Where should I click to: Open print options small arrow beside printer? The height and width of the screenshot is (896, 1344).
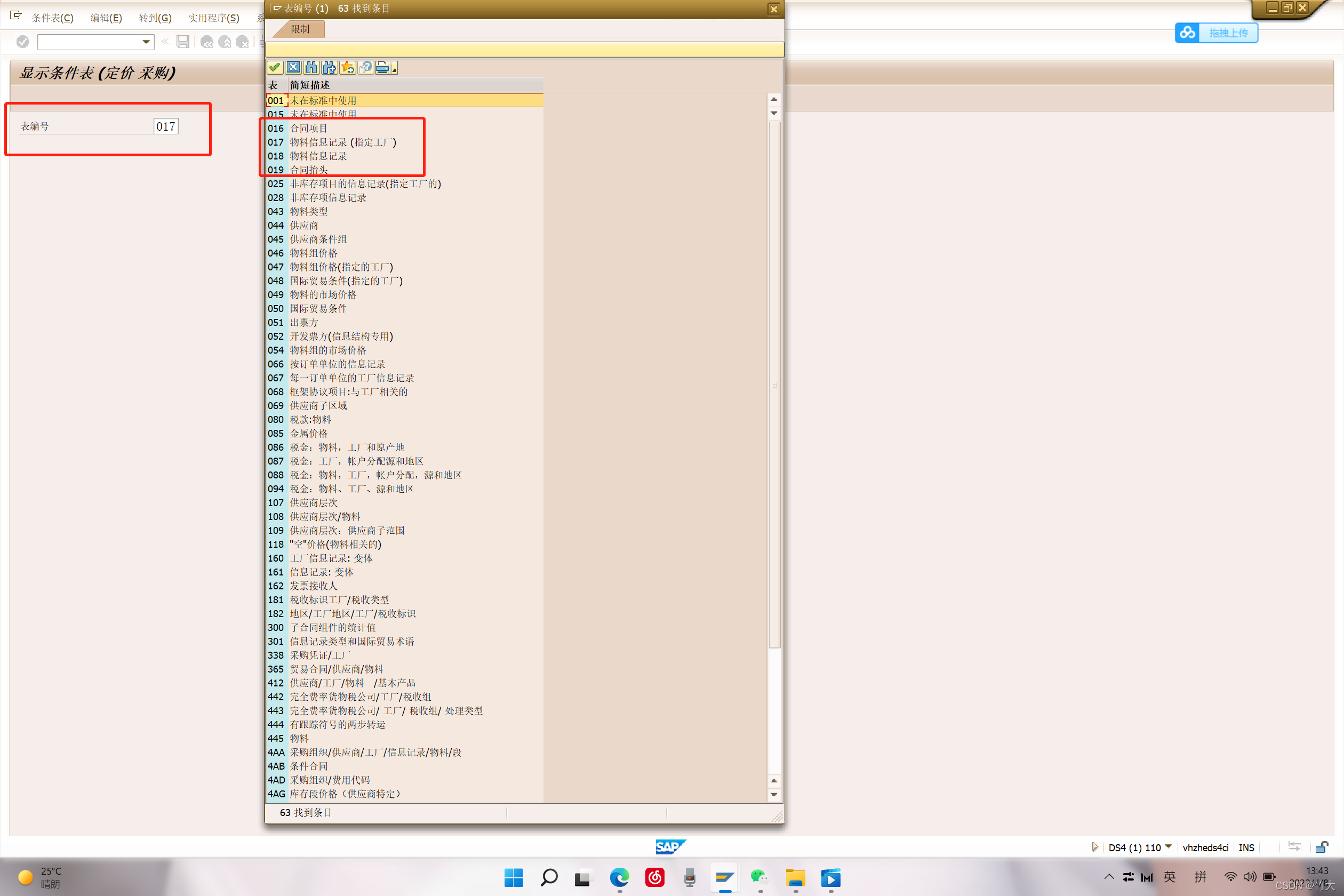coord(394,70)
